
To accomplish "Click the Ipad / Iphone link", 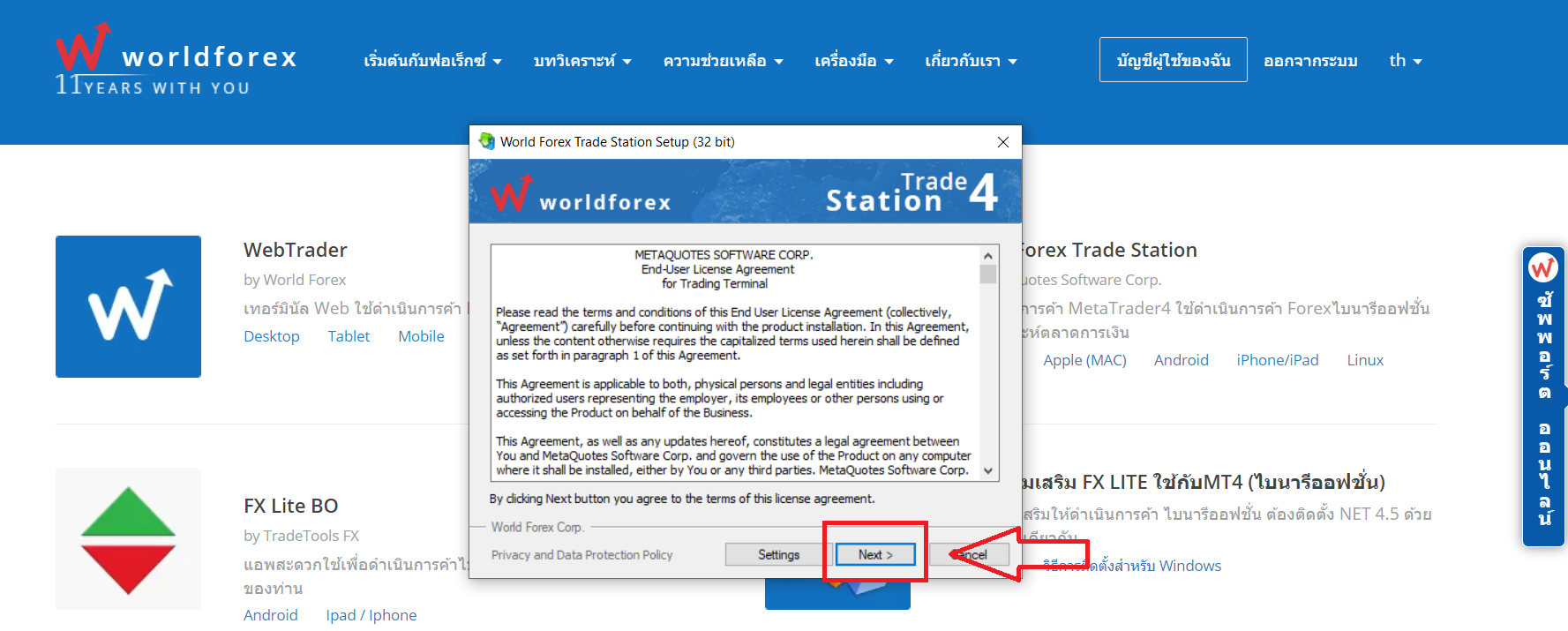I will 371,615.
